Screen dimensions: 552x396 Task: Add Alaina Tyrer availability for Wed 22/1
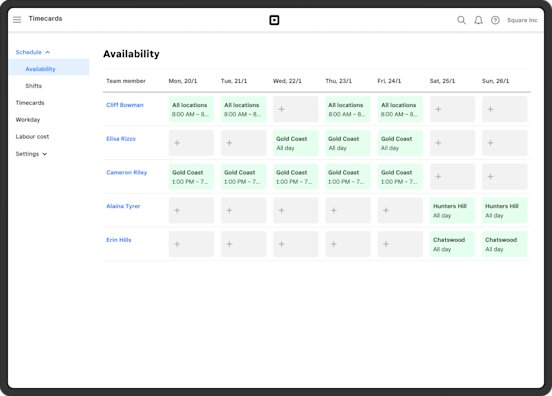coord(296,210)
